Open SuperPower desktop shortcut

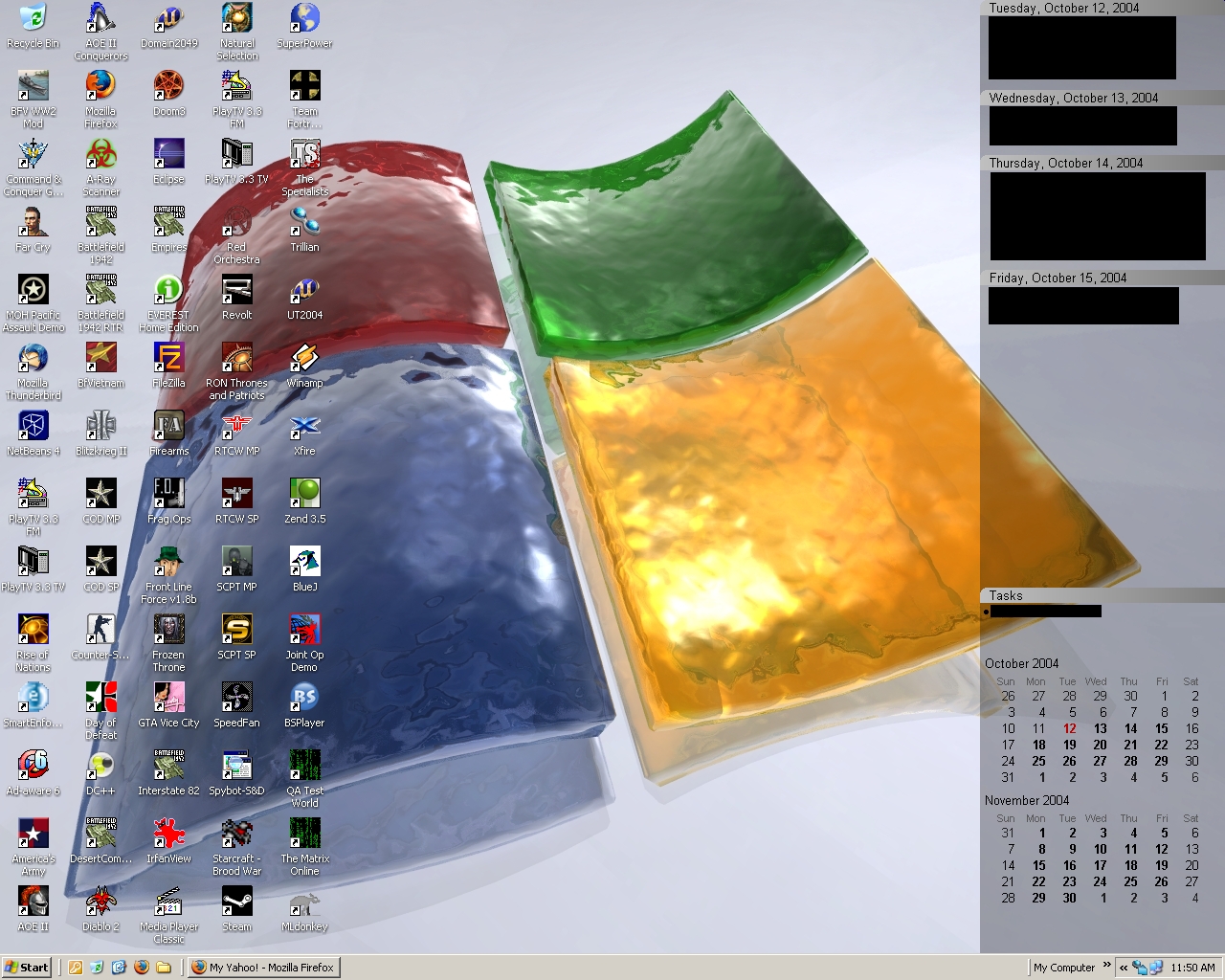click(304, 26)
